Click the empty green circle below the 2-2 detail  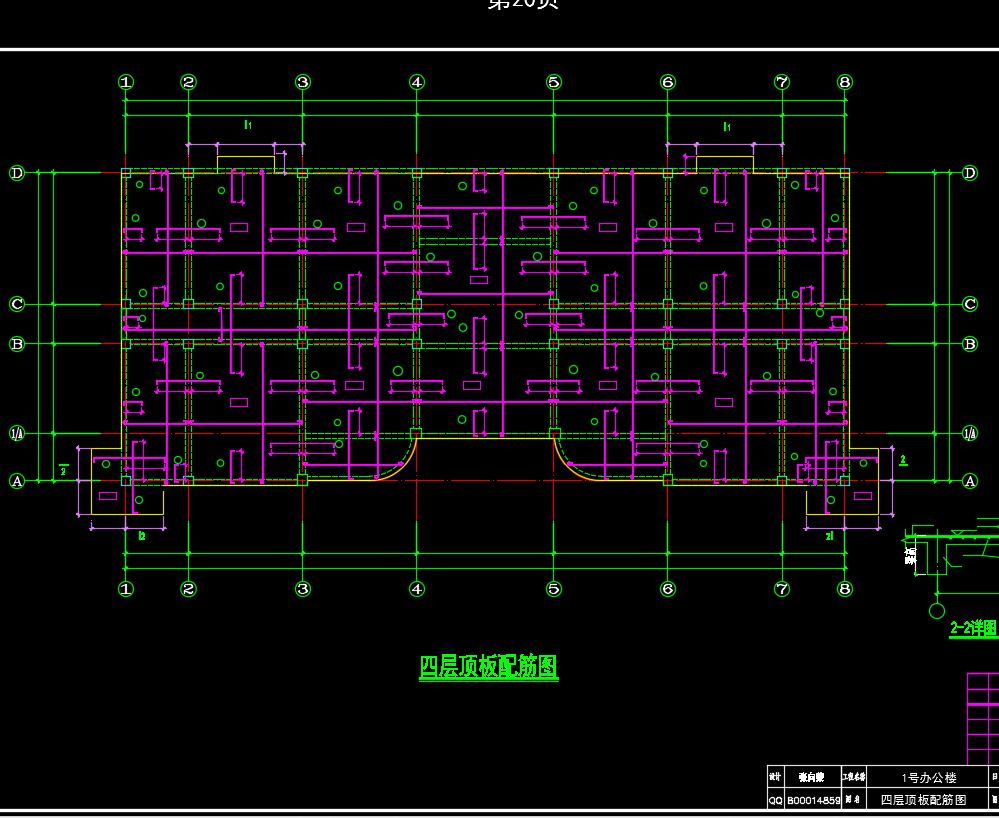(x=937, y=610)
